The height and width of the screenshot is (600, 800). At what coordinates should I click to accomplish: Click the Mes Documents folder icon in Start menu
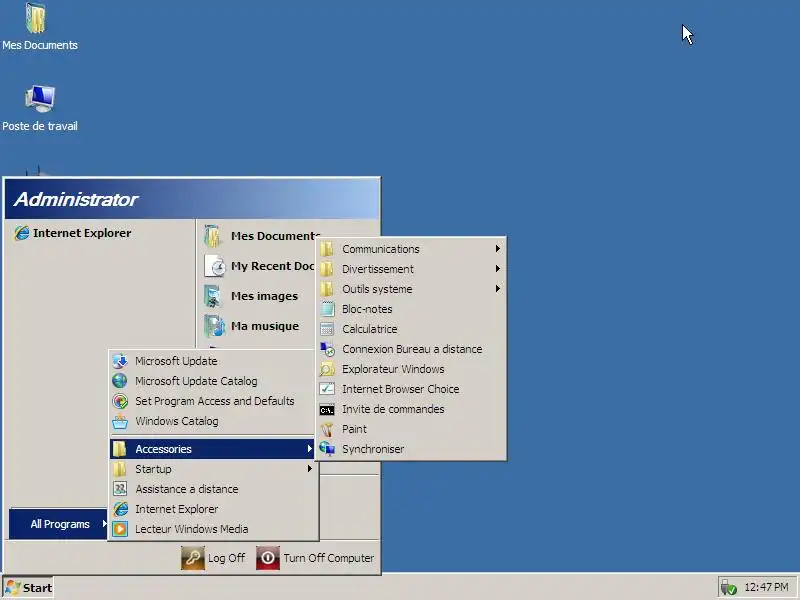(x=213, y=236)
